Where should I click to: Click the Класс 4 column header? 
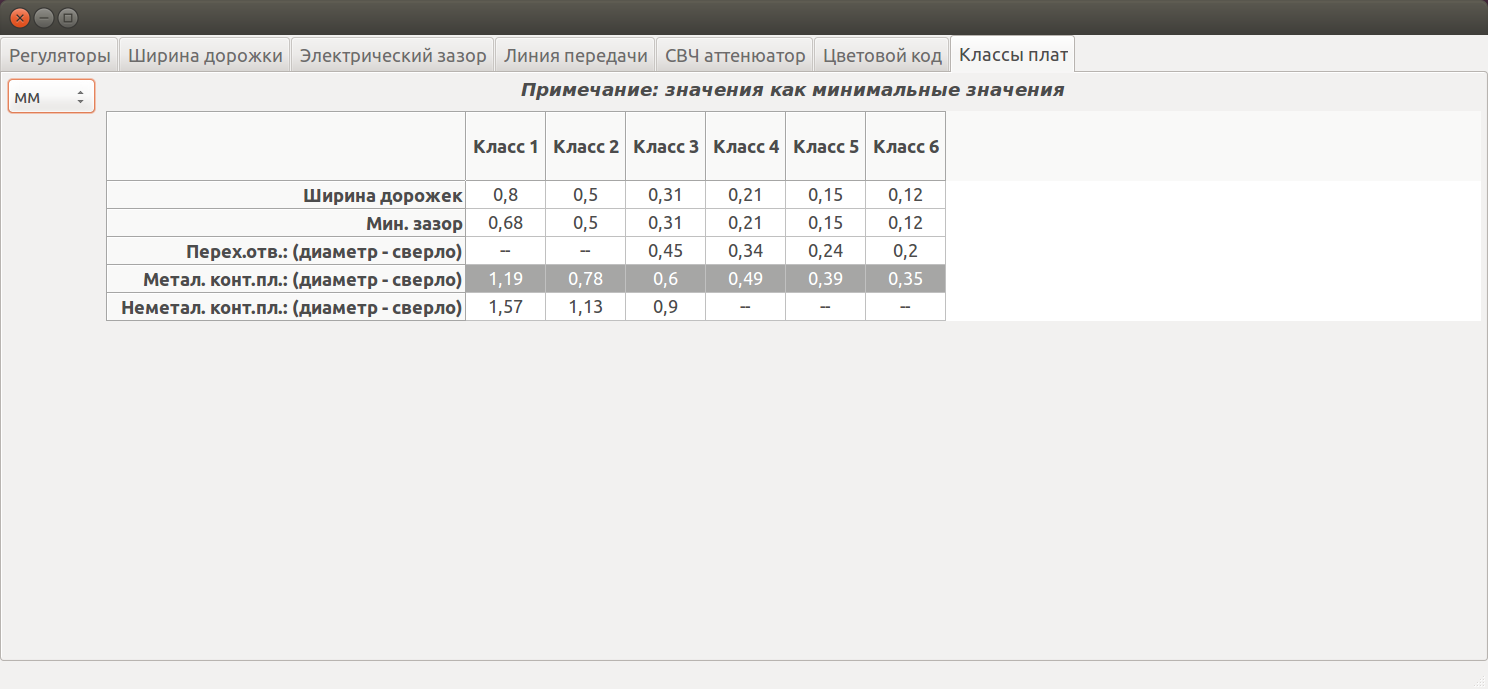click(x=746, y=147)
